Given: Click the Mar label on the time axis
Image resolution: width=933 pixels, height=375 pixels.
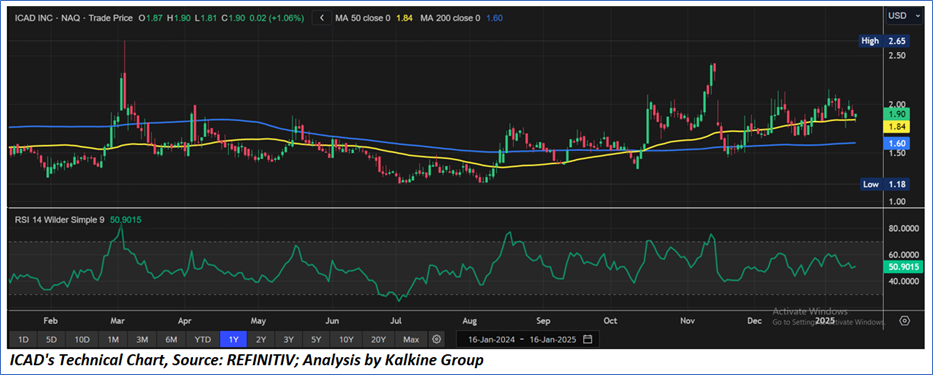Looking at the screenshot, I should (118, 320).
